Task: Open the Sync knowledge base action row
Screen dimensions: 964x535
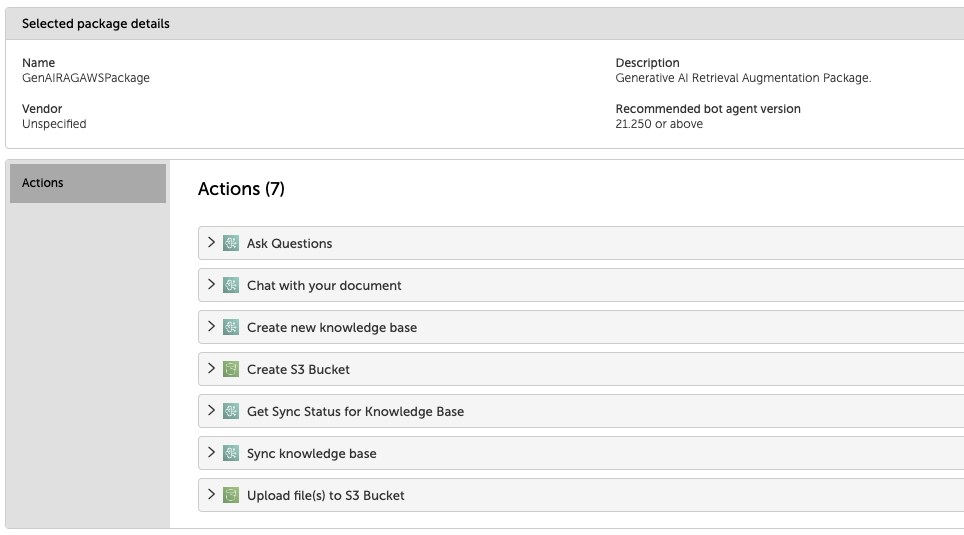Action: tap(312, 454)
